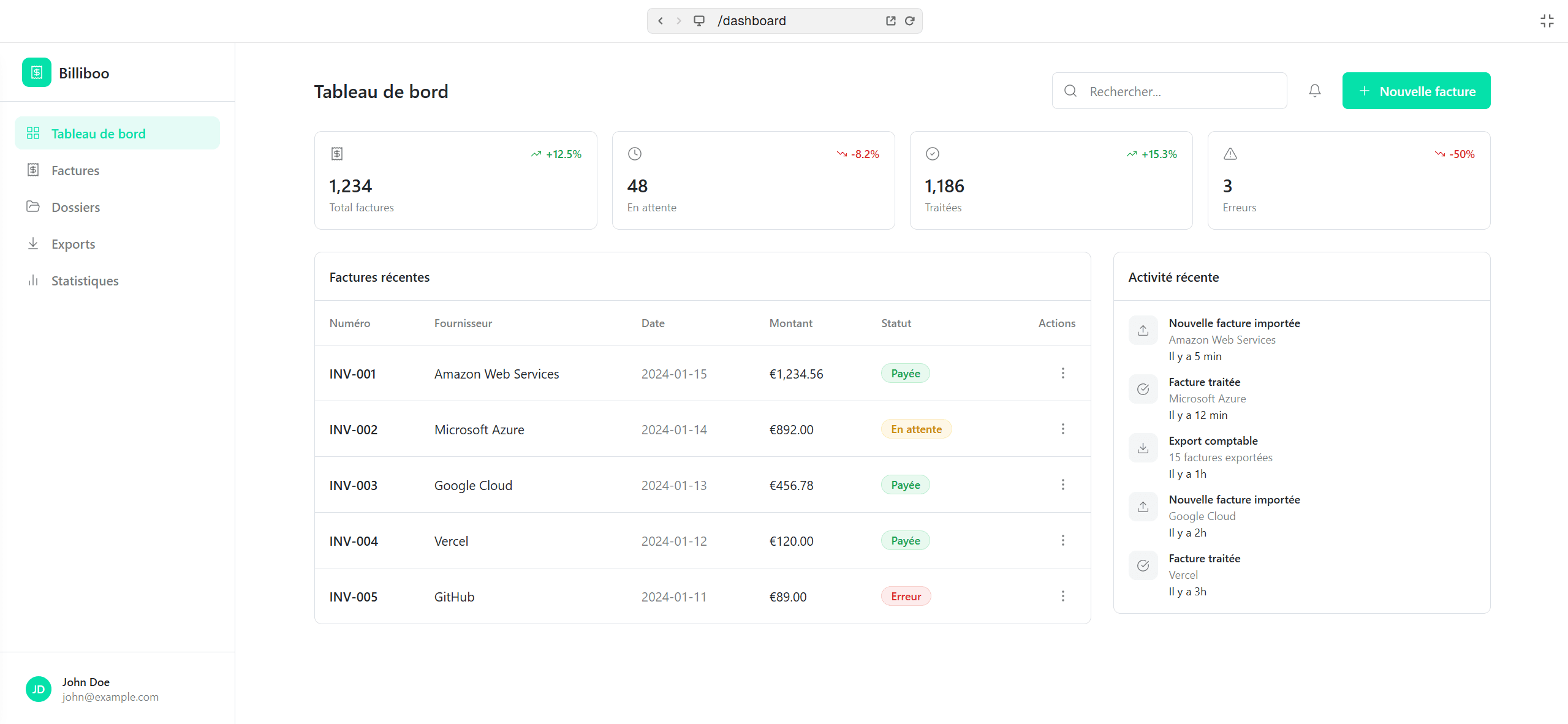Viewport: 1568px width, 724px height.
Task: Click the John Doe profile avatar
Action: (x=38, y=688)
